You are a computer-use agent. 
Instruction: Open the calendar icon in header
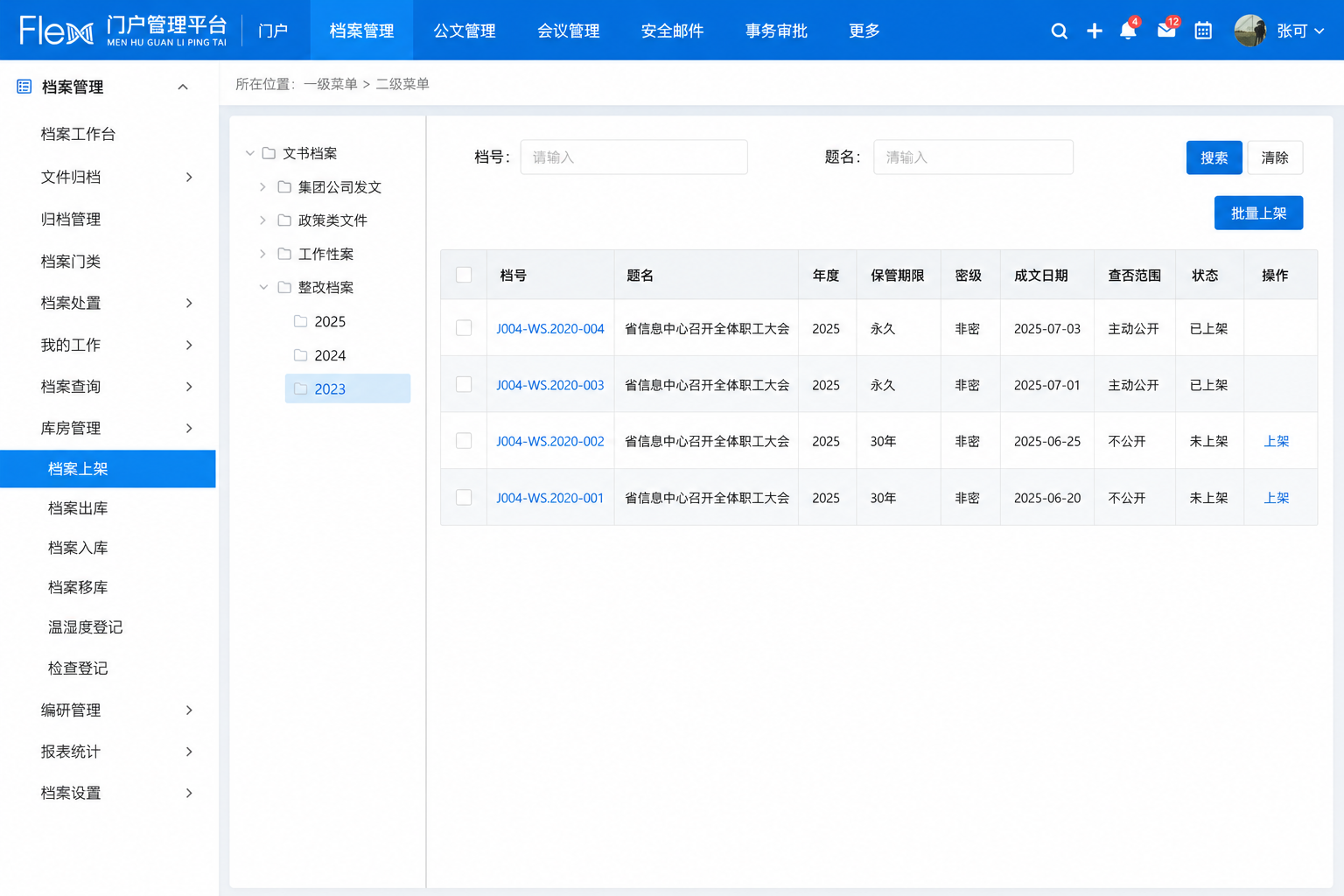[1203, 31]
